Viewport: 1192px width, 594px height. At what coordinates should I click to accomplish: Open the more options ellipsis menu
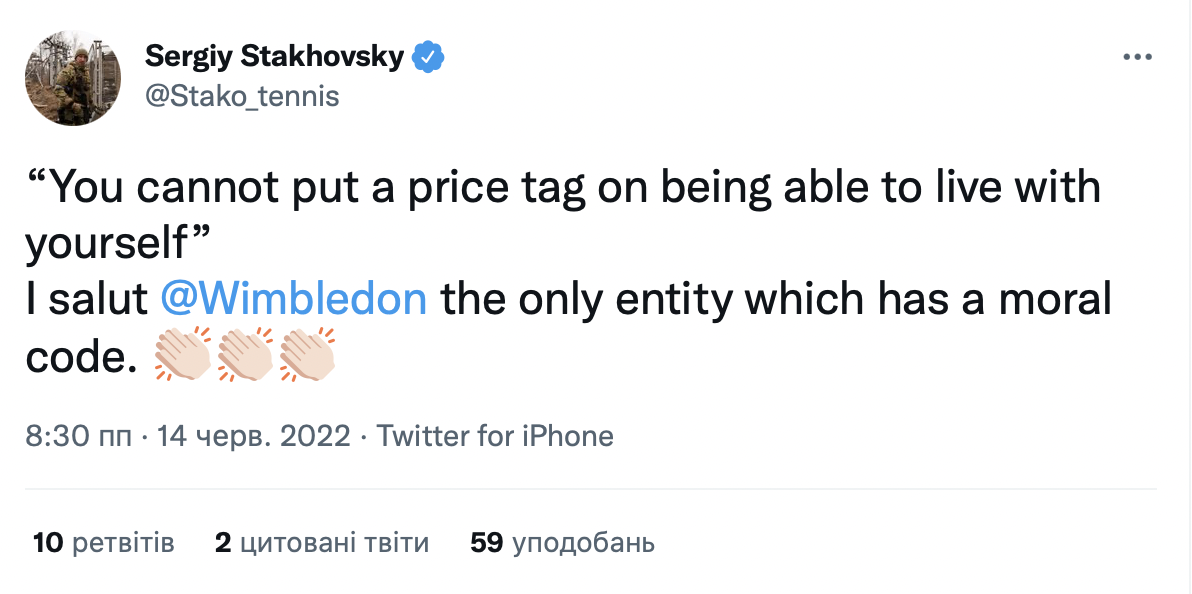click(1138, 57)
